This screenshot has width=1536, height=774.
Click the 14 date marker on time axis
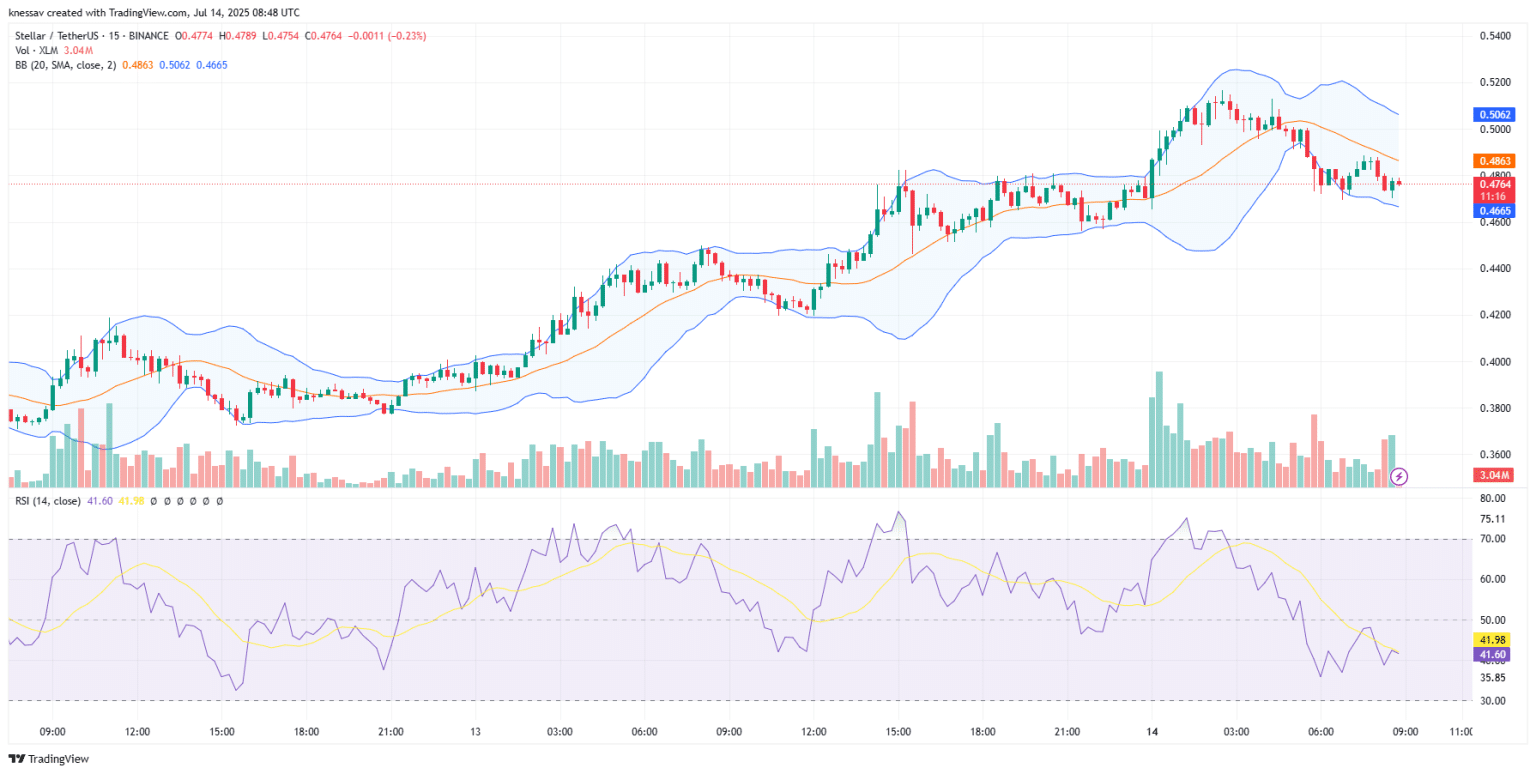[x=1152, y=732]
